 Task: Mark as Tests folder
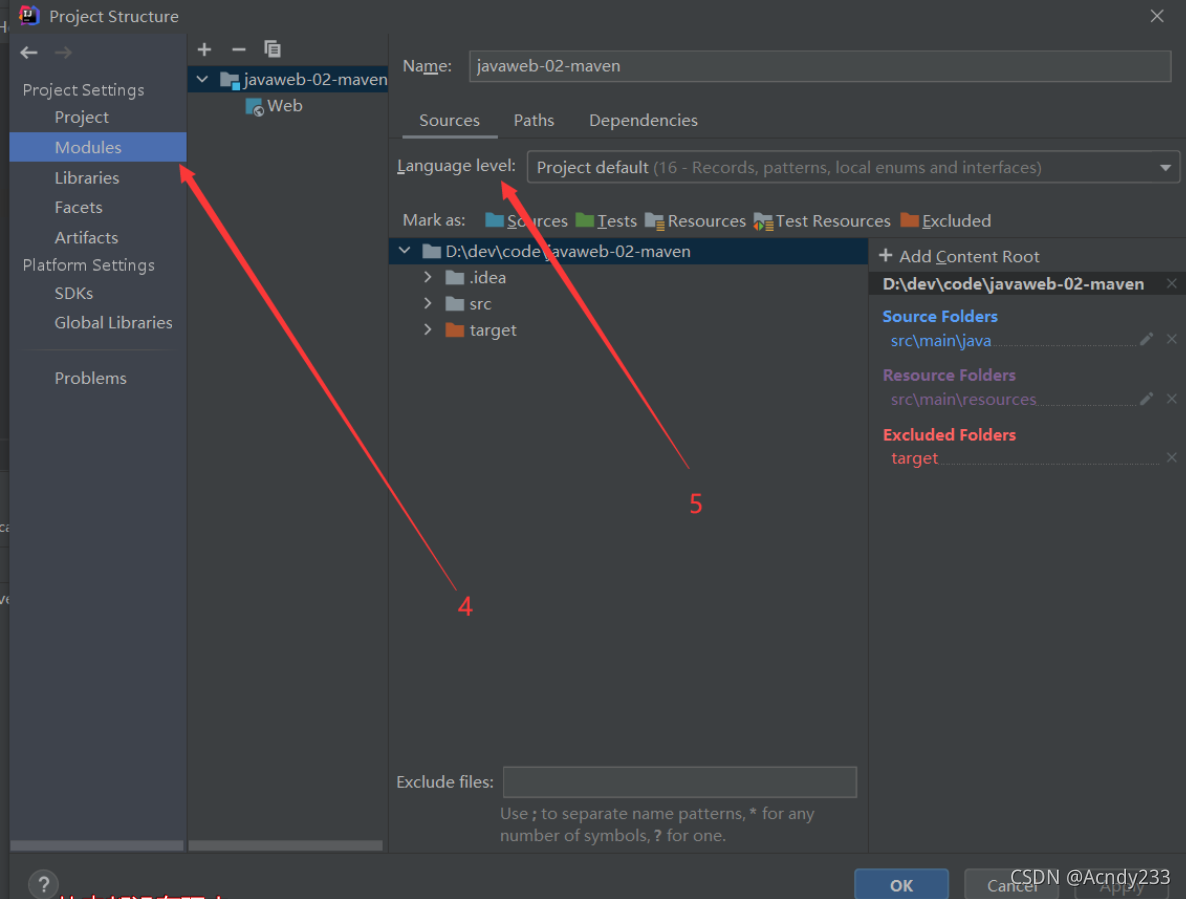click(606, 221)
